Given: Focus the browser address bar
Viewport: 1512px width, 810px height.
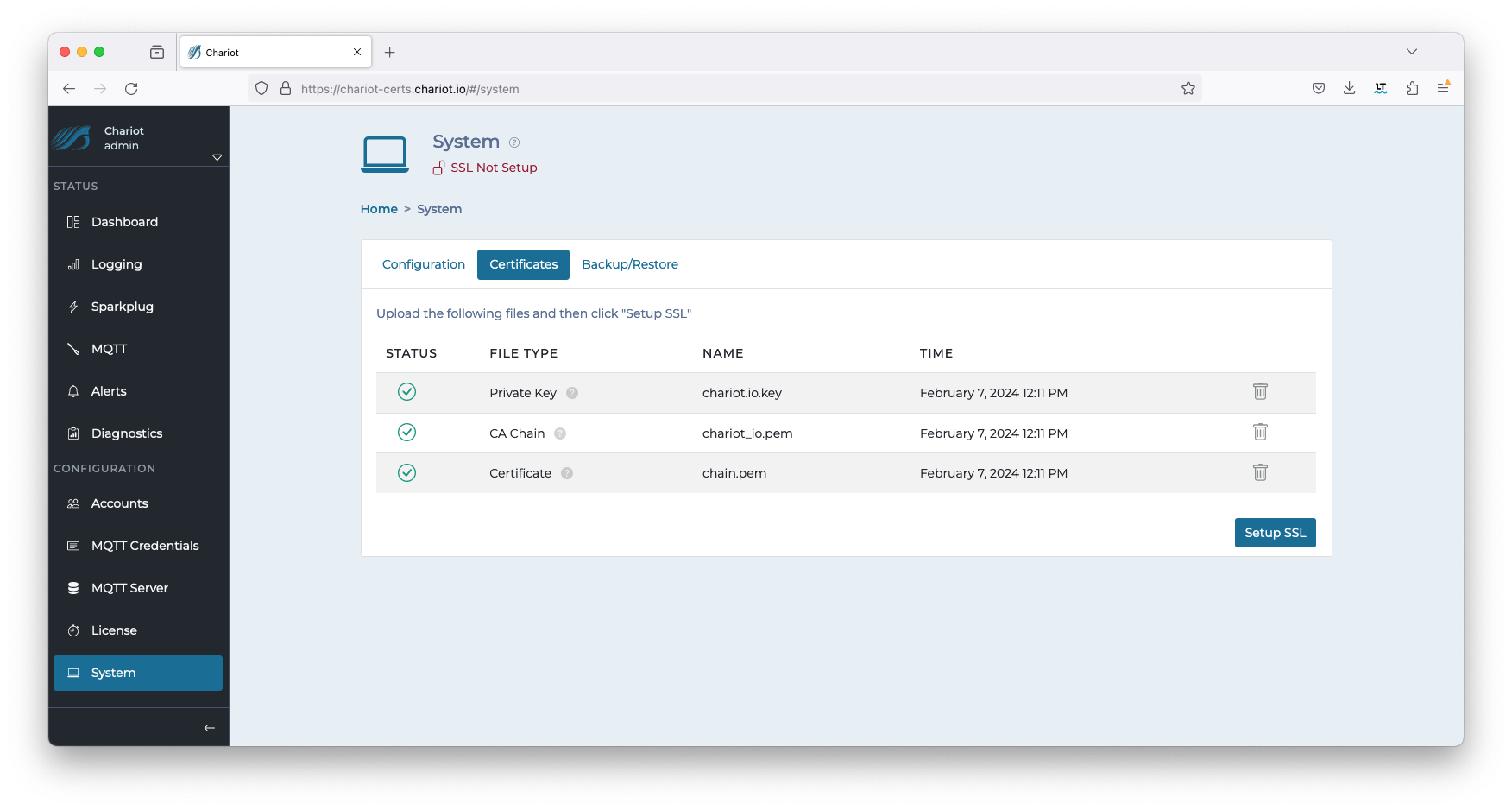Looking at the screenshot, I should [725, 89].
